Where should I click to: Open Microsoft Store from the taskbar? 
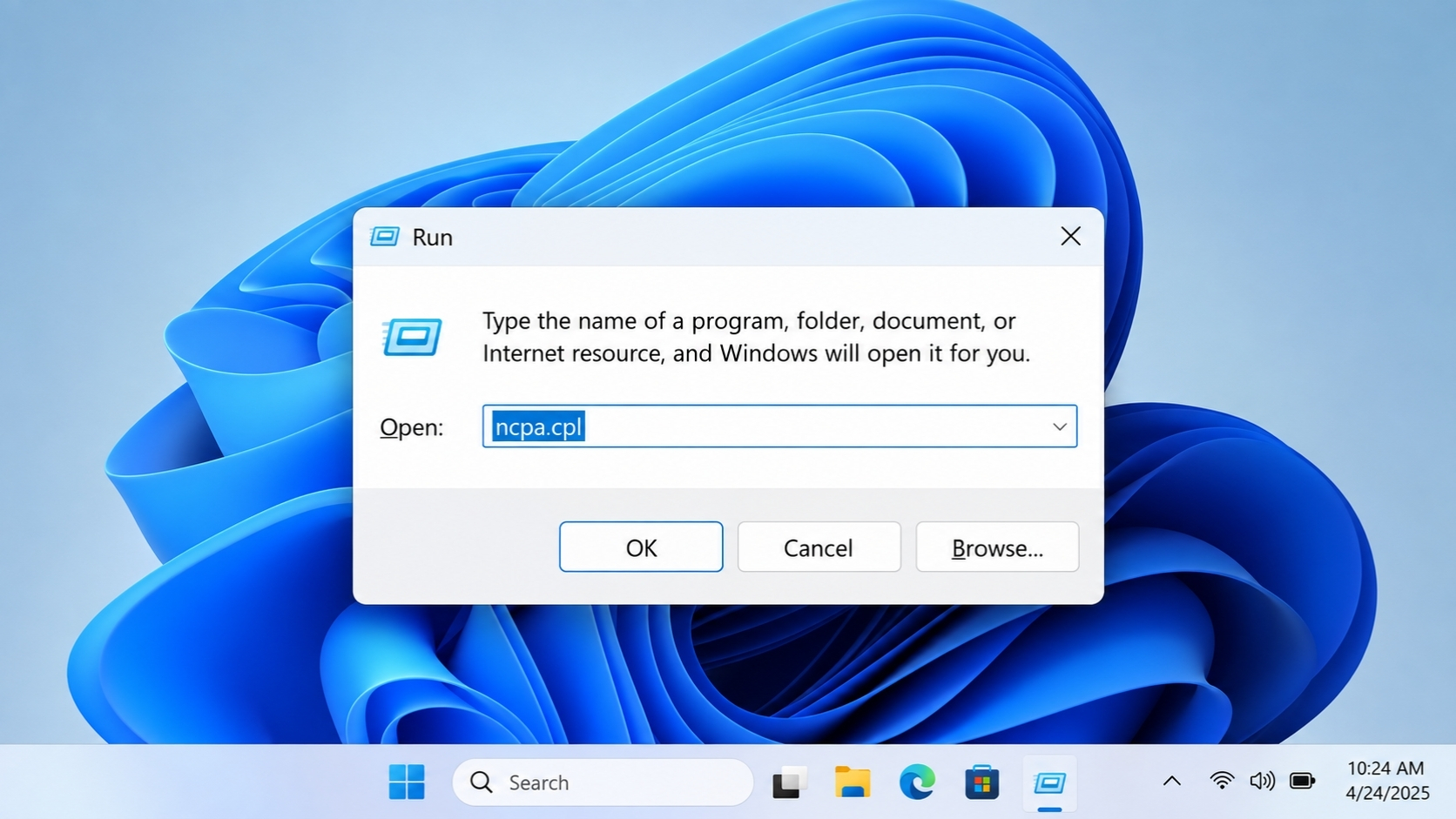pyautogui.click(x=981, y=782)
